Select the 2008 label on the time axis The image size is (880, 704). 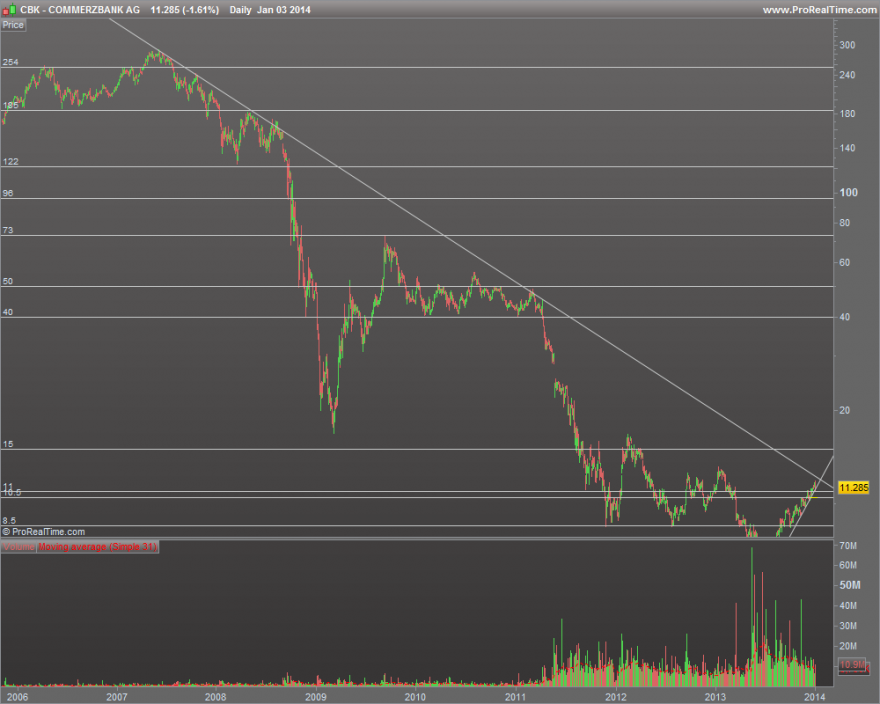pos(216,697)
